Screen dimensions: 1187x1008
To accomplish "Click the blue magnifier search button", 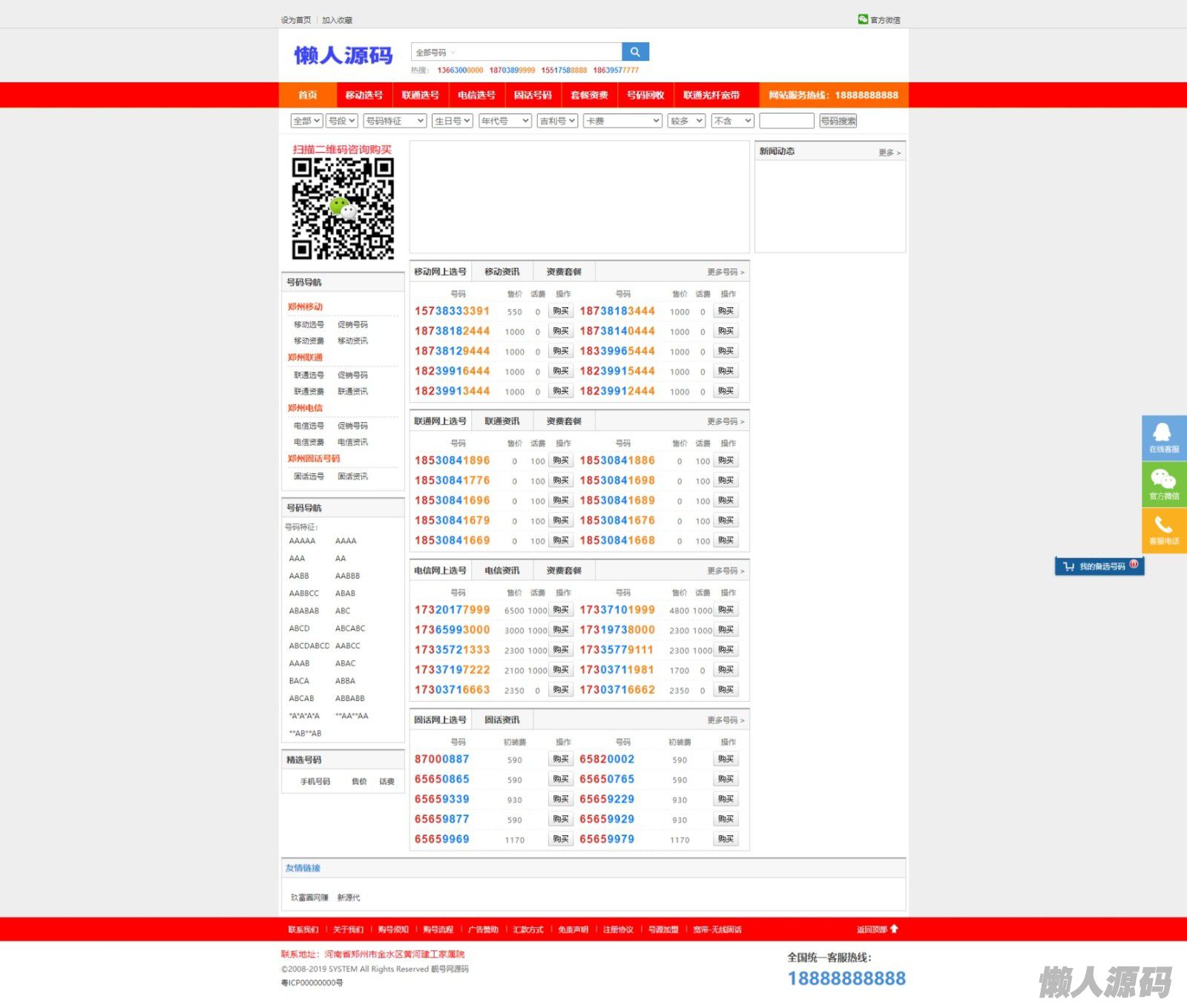I will [x=635, y=52].
